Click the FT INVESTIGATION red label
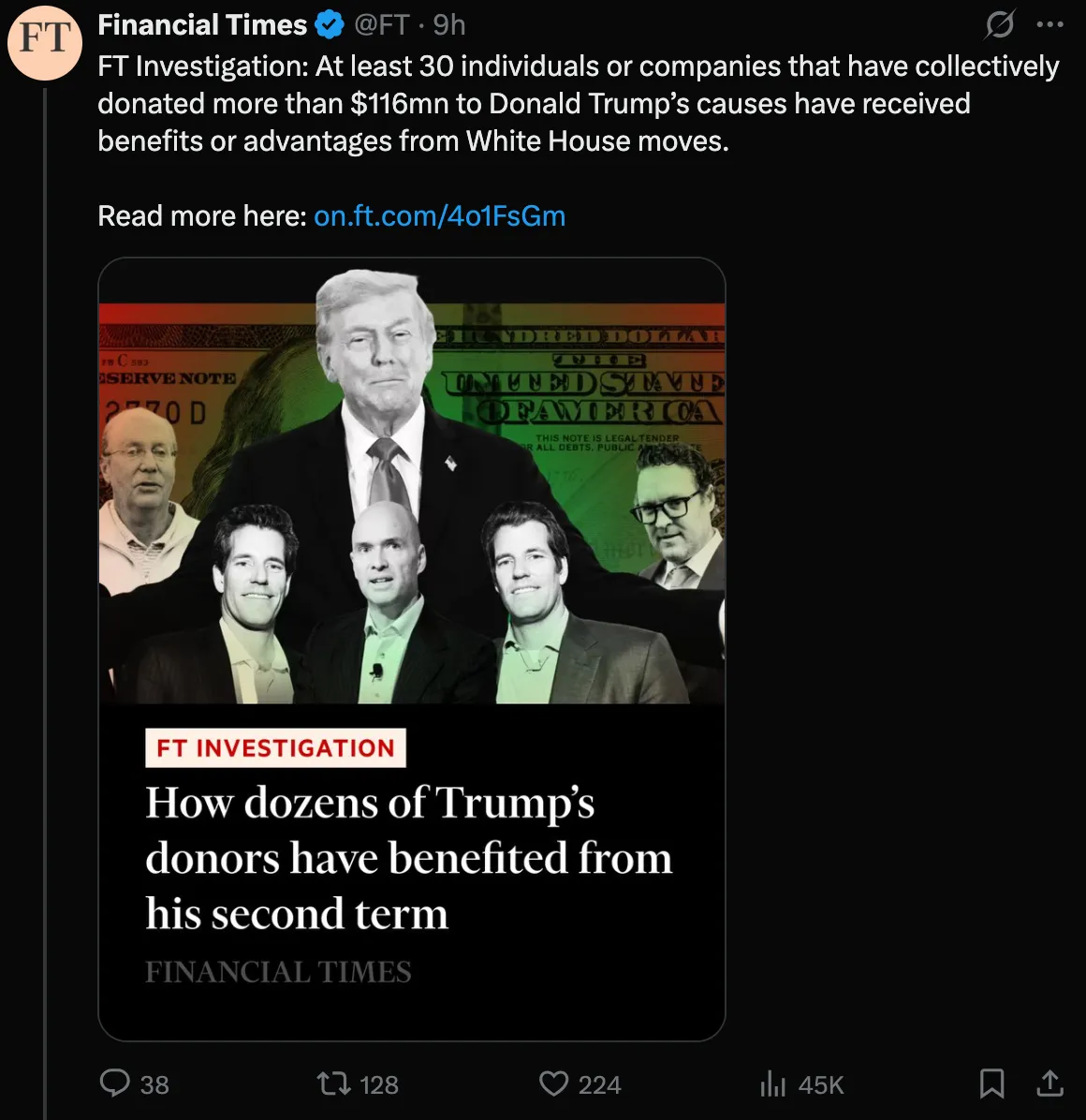This screenshot has width=1086, height=1120. (x=275, y=748)
